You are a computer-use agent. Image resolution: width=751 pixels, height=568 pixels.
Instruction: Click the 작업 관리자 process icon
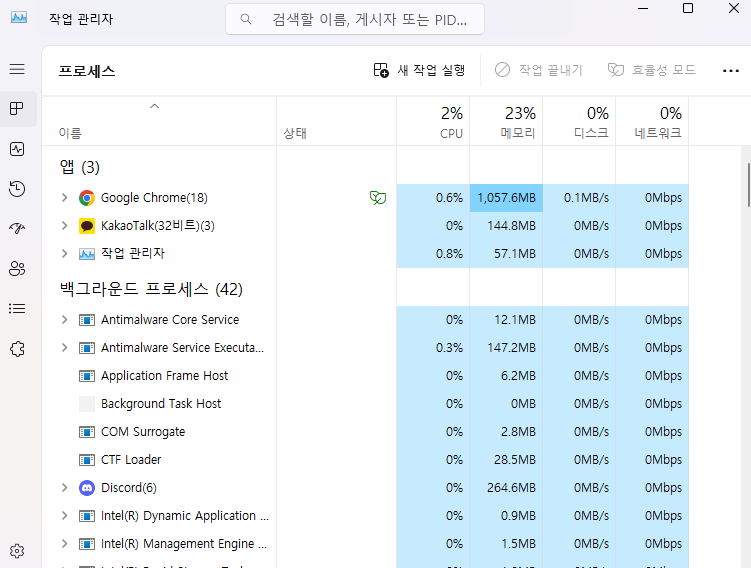click(87, 254)
